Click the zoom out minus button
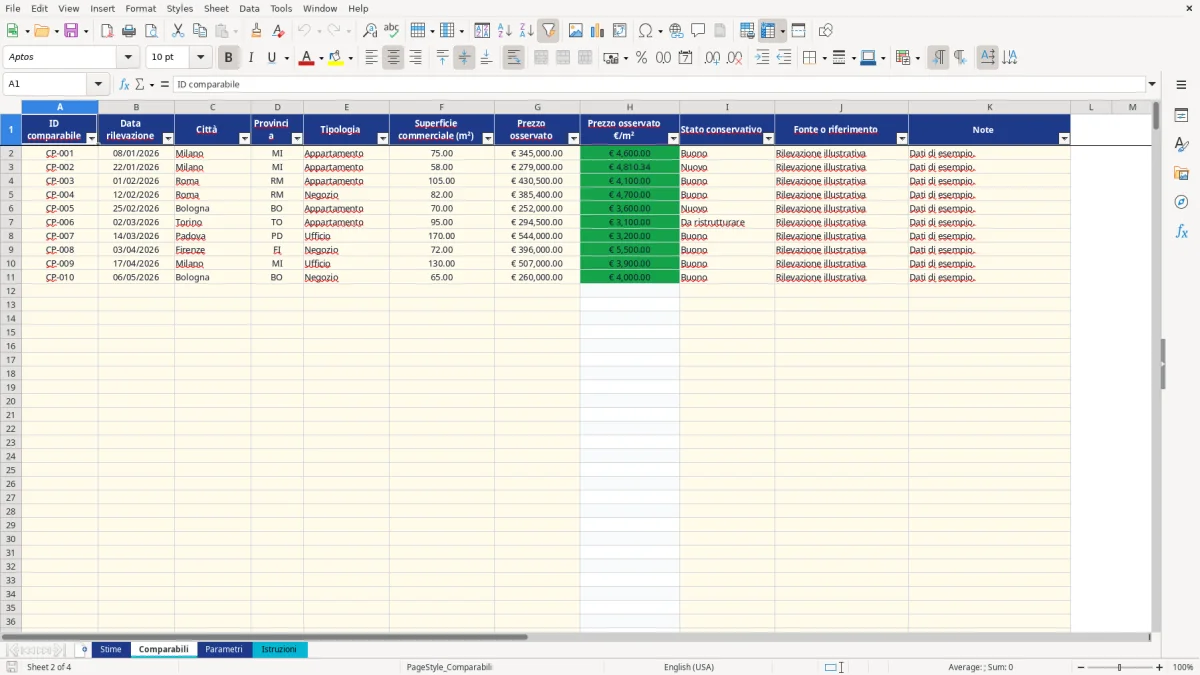Image resolution: width=1200 pixels, height=675 pixels. (x=1079, y=667)
